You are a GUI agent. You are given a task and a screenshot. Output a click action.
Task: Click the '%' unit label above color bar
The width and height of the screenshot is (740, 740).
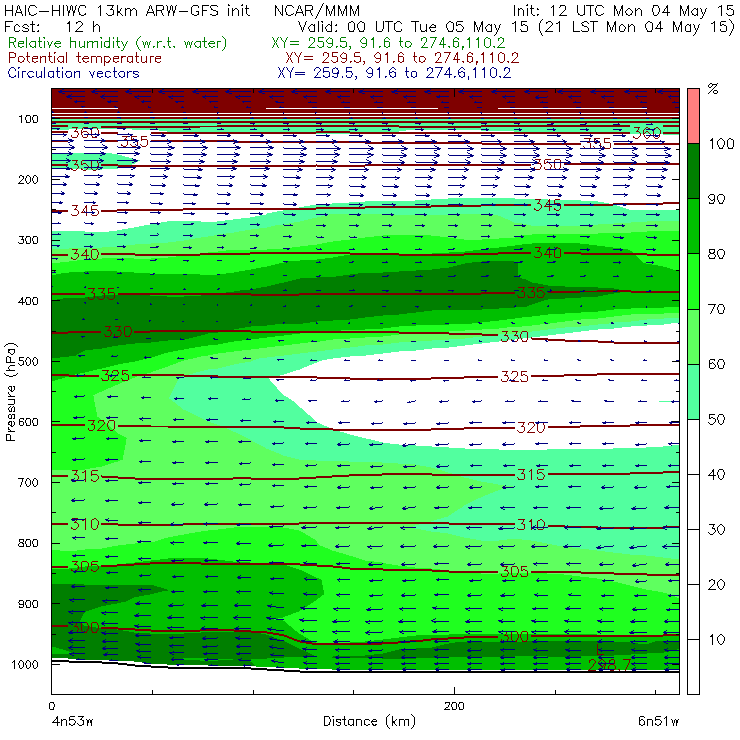tap(713, 89)
